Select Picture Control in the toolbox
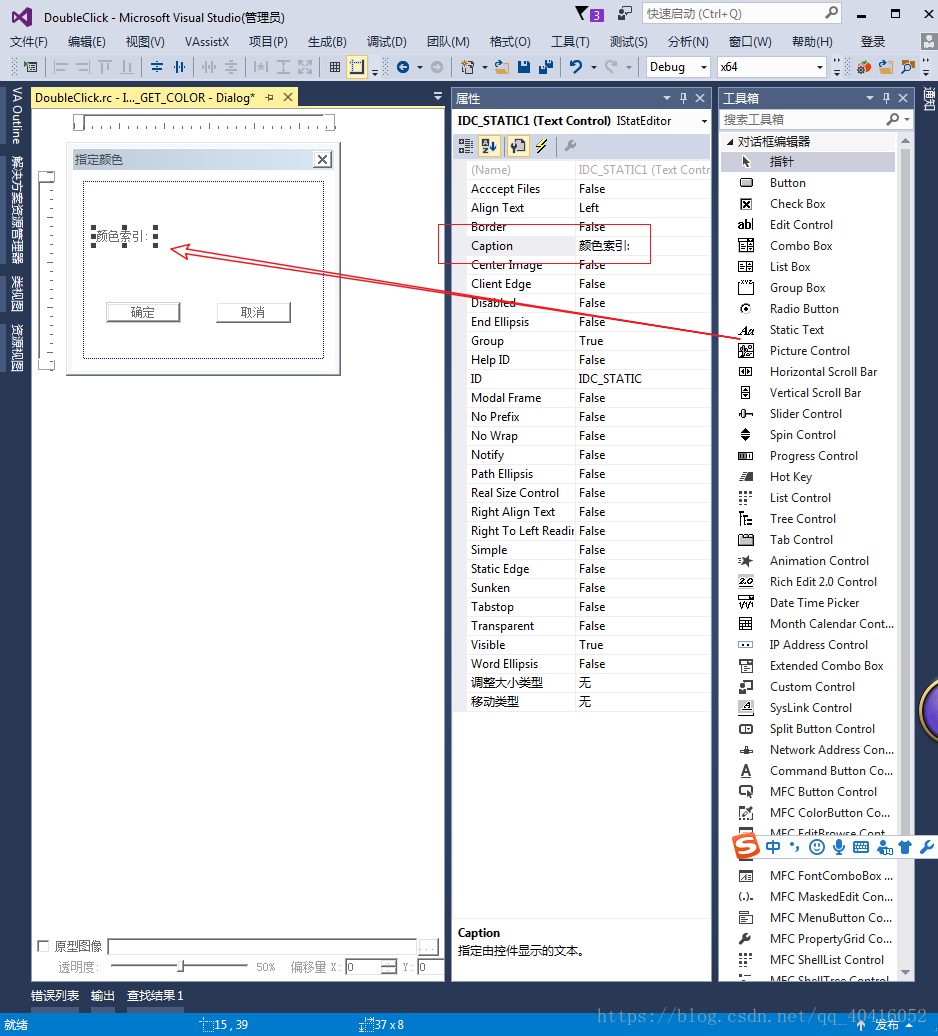 coord(808,351)
